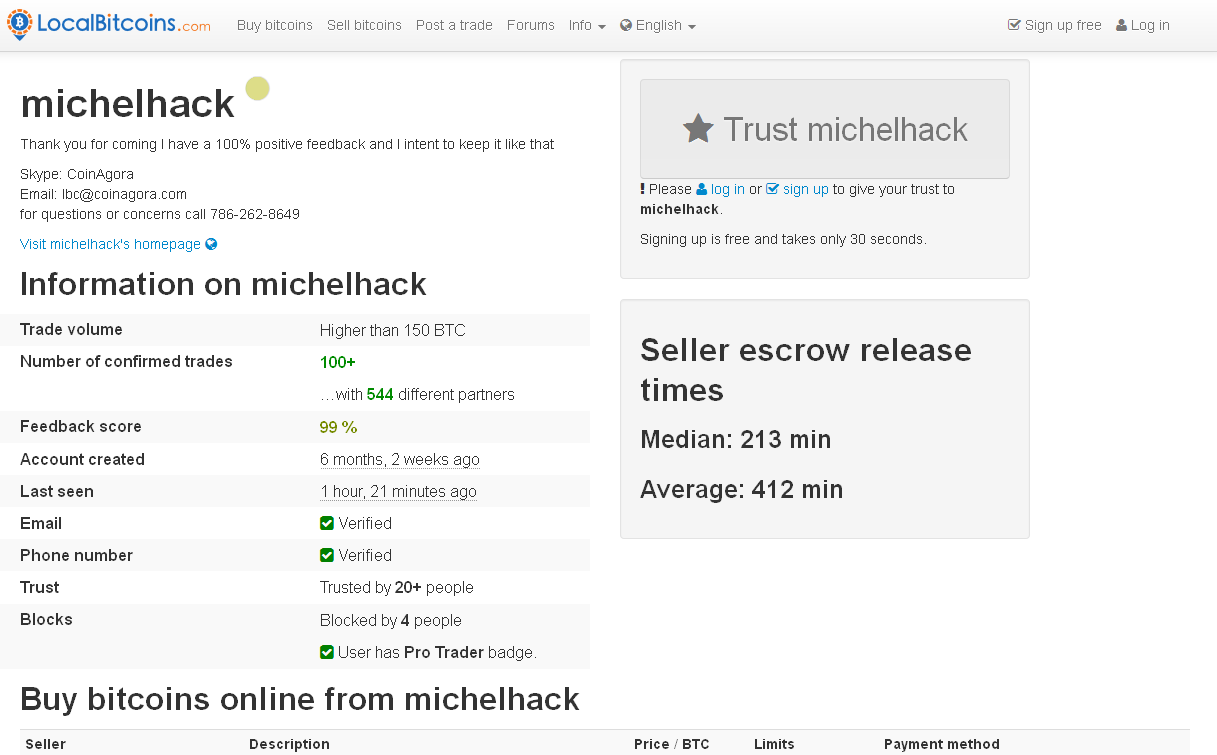Click the phone number 786-262-8649 line
The height and width of the screenshot is (755, 1217).
point(160,214)
